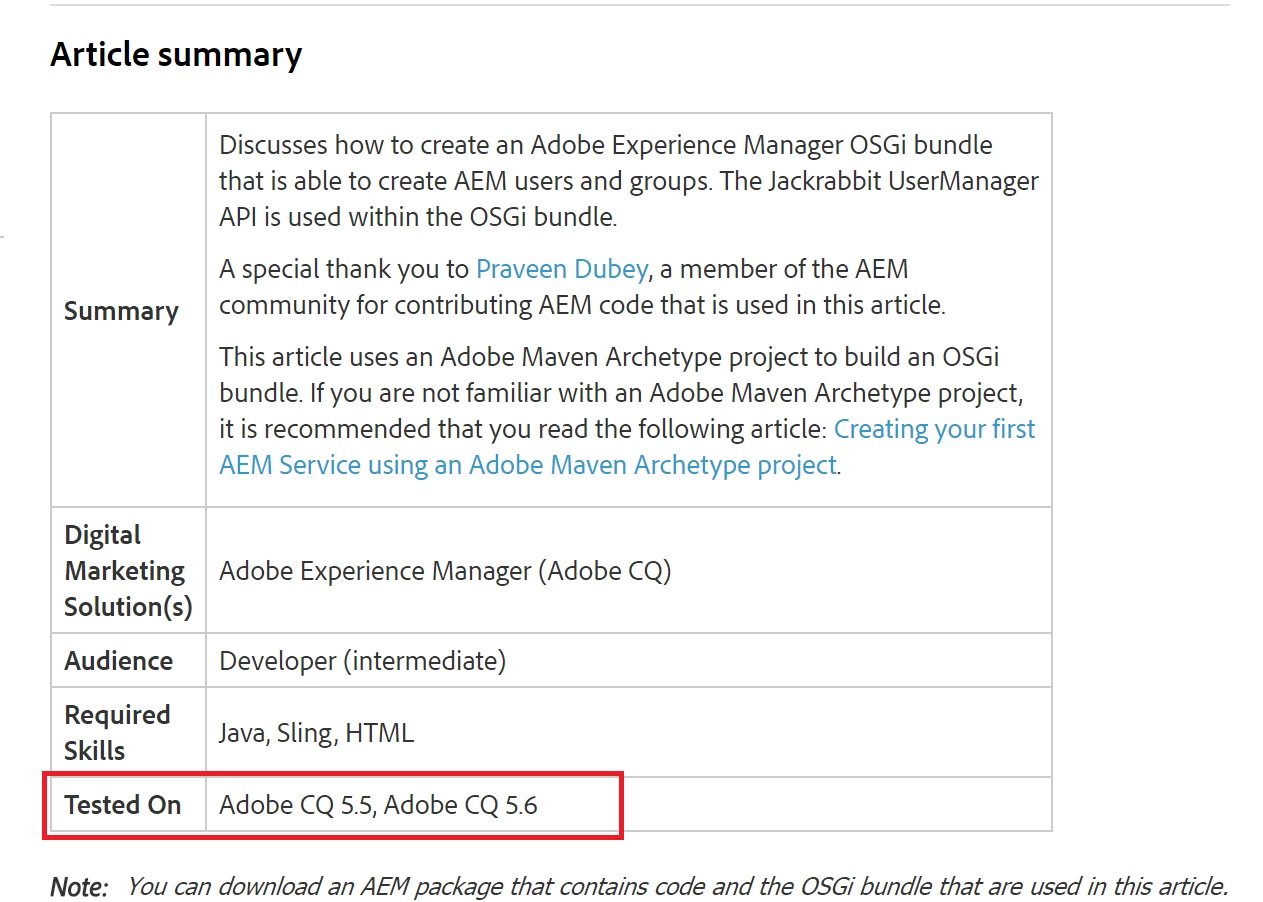The image size is (1263, 902).
Task: Select the 'Audience' row label
Action: (x=118, y=661)
